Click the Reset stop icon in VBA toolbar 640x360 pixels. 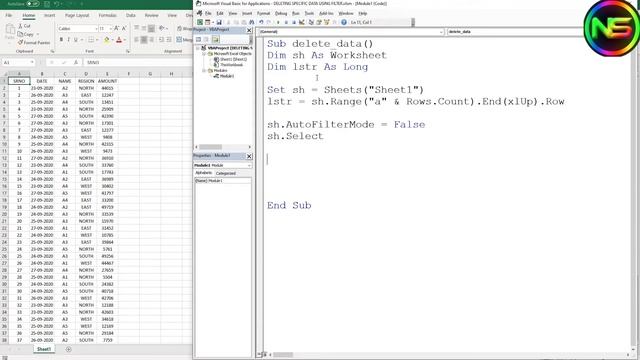[x=294, y=22]
